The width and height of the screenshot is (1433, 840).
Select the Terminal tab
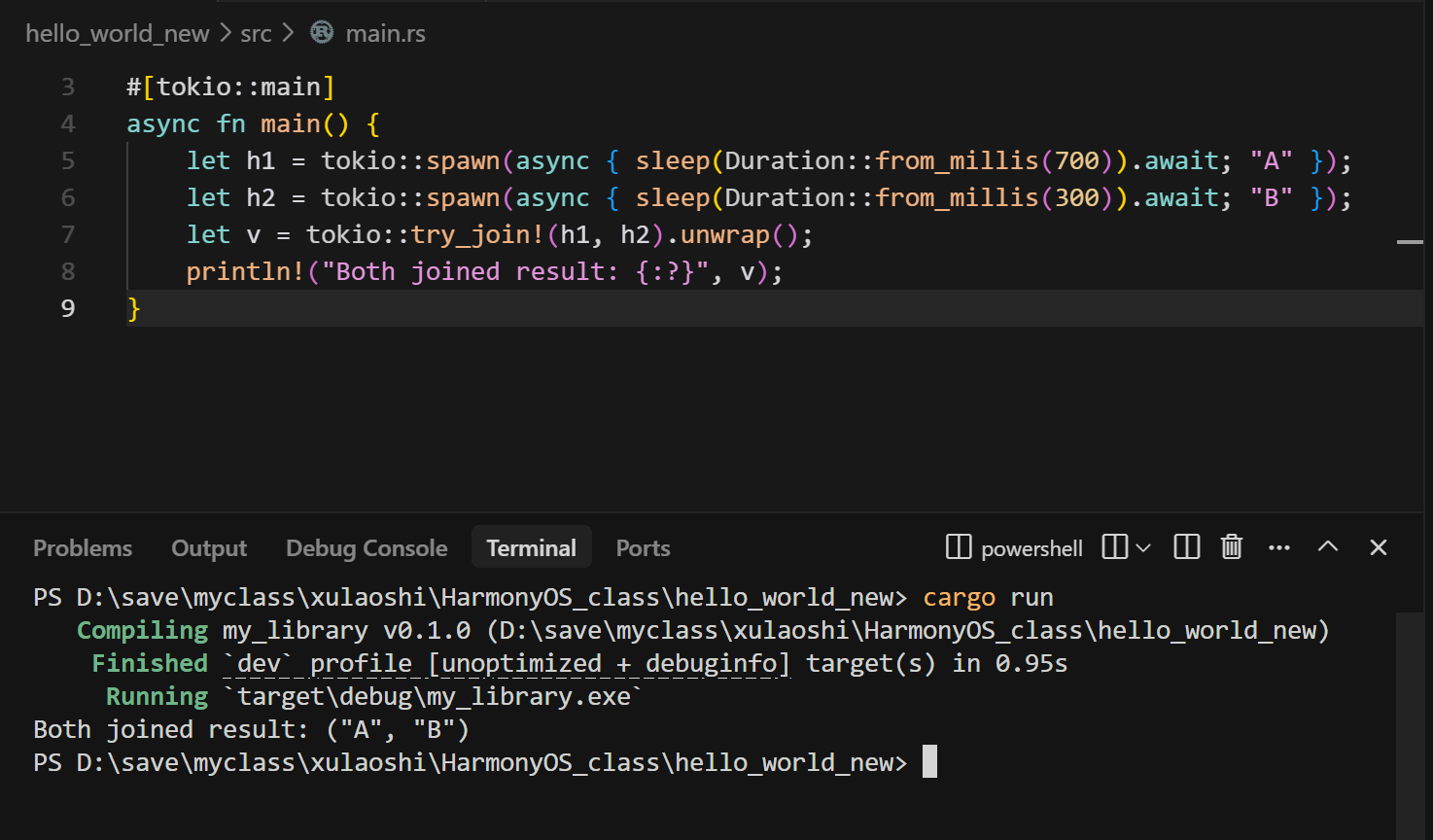click(x=531, y=546)
